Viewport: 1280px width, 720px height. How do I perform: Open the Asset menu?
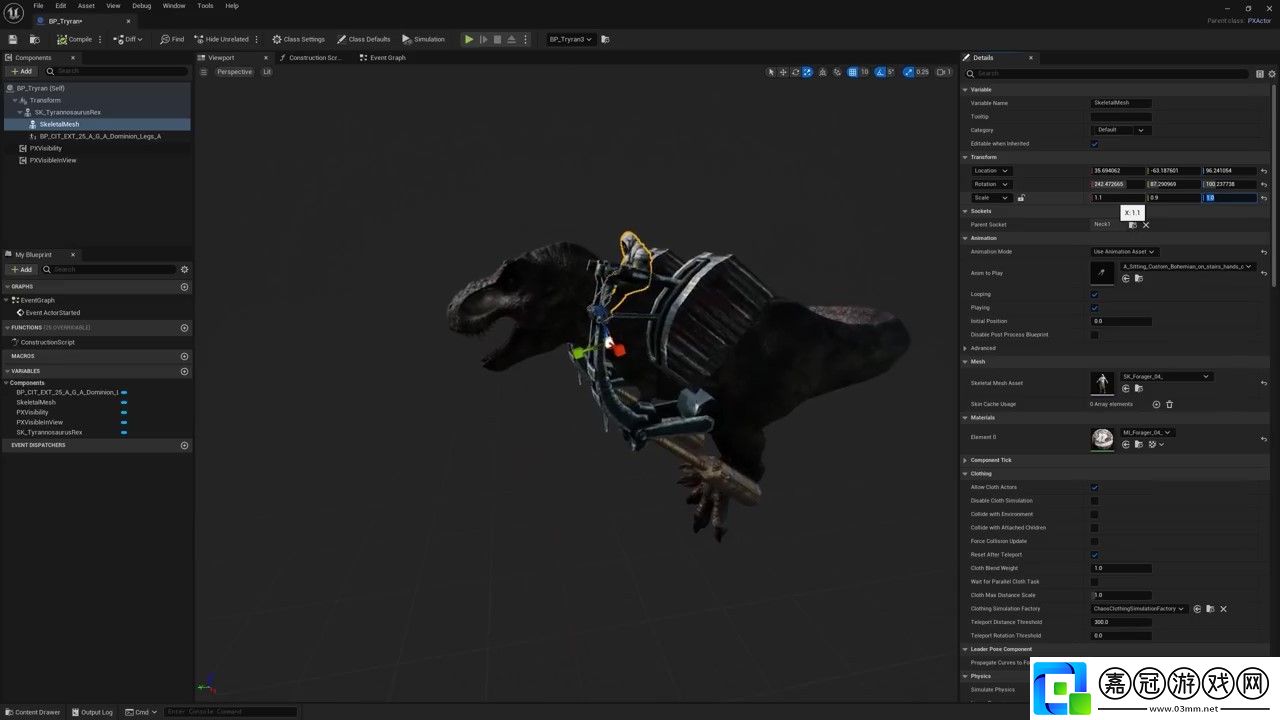coord(87,6)
